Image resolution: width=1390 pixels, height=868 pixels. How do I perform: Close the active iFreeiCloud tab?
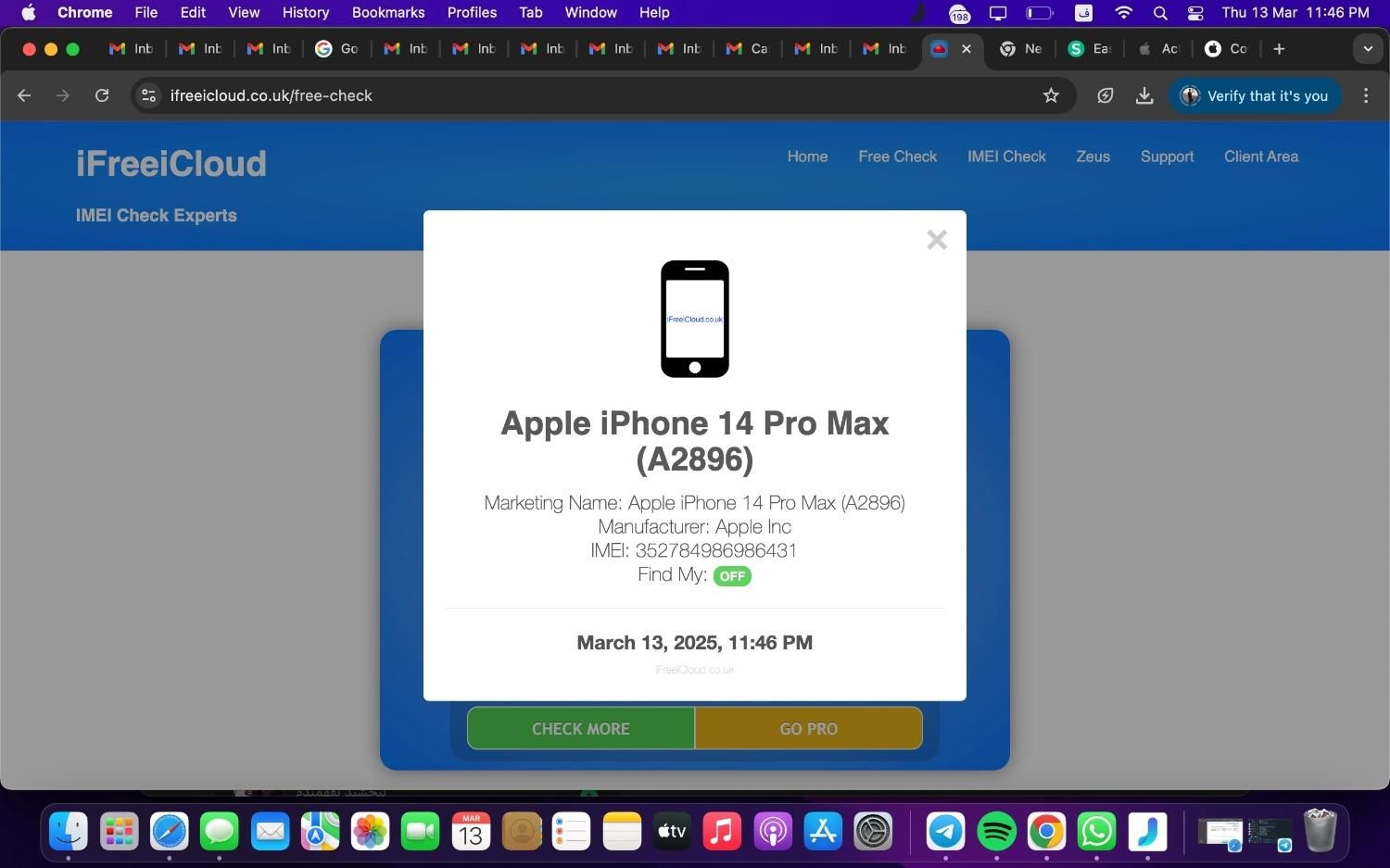click(x=967, y=49)
